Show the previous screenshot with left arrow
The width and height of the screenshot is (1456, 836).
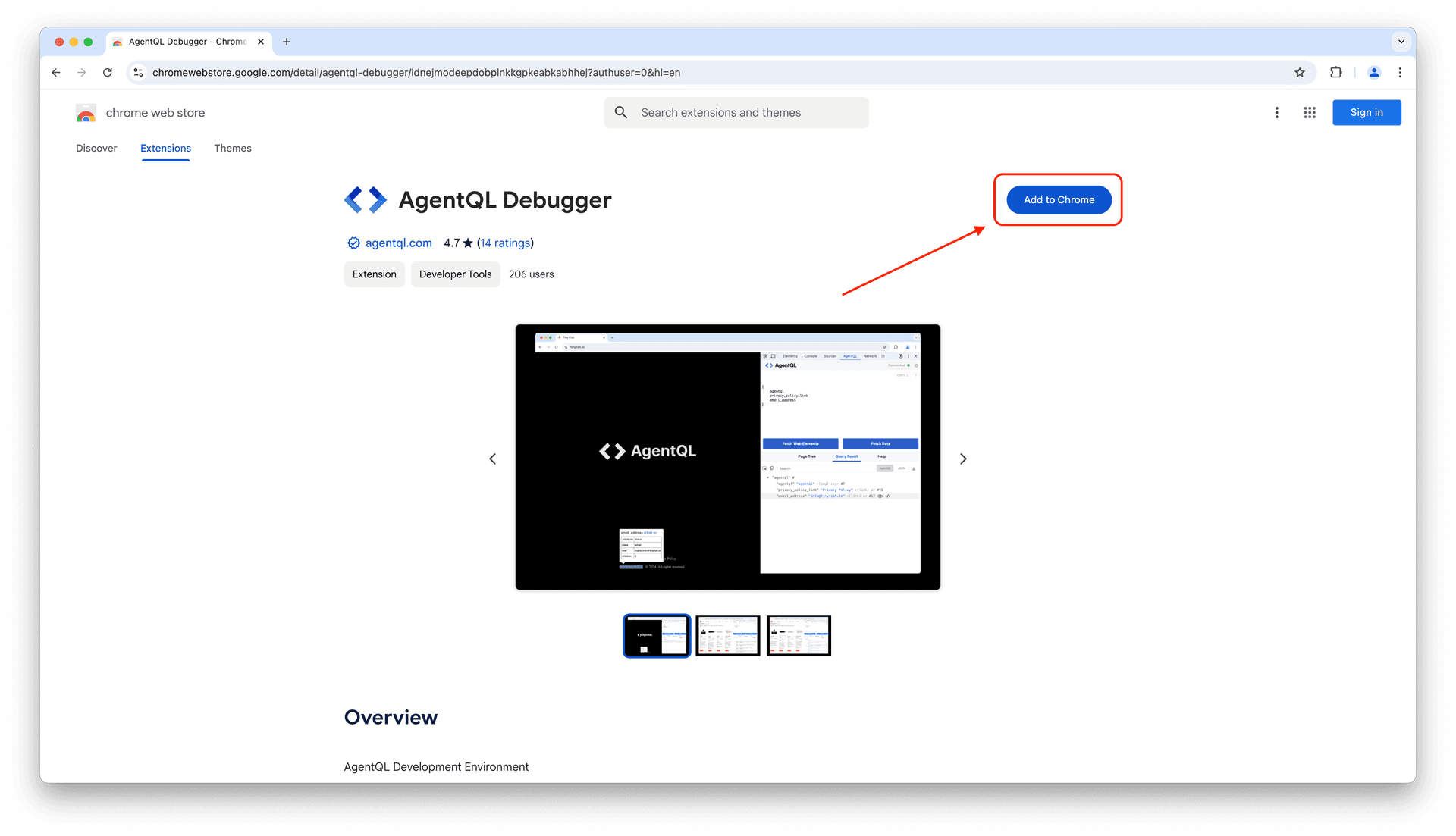(x=493, y=458)
